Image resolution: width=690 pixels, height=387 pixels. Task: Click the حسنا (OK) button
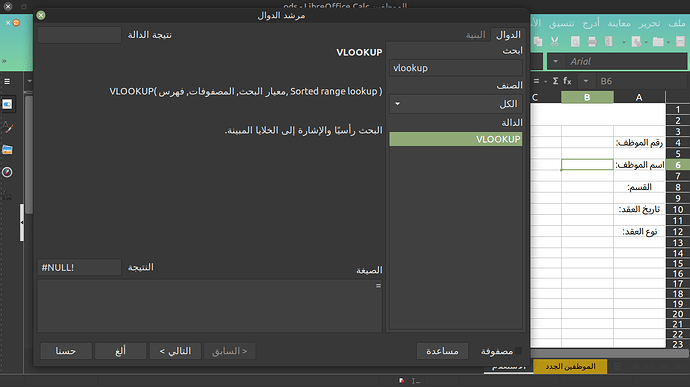pyautogui.click(x=66, y=351)
